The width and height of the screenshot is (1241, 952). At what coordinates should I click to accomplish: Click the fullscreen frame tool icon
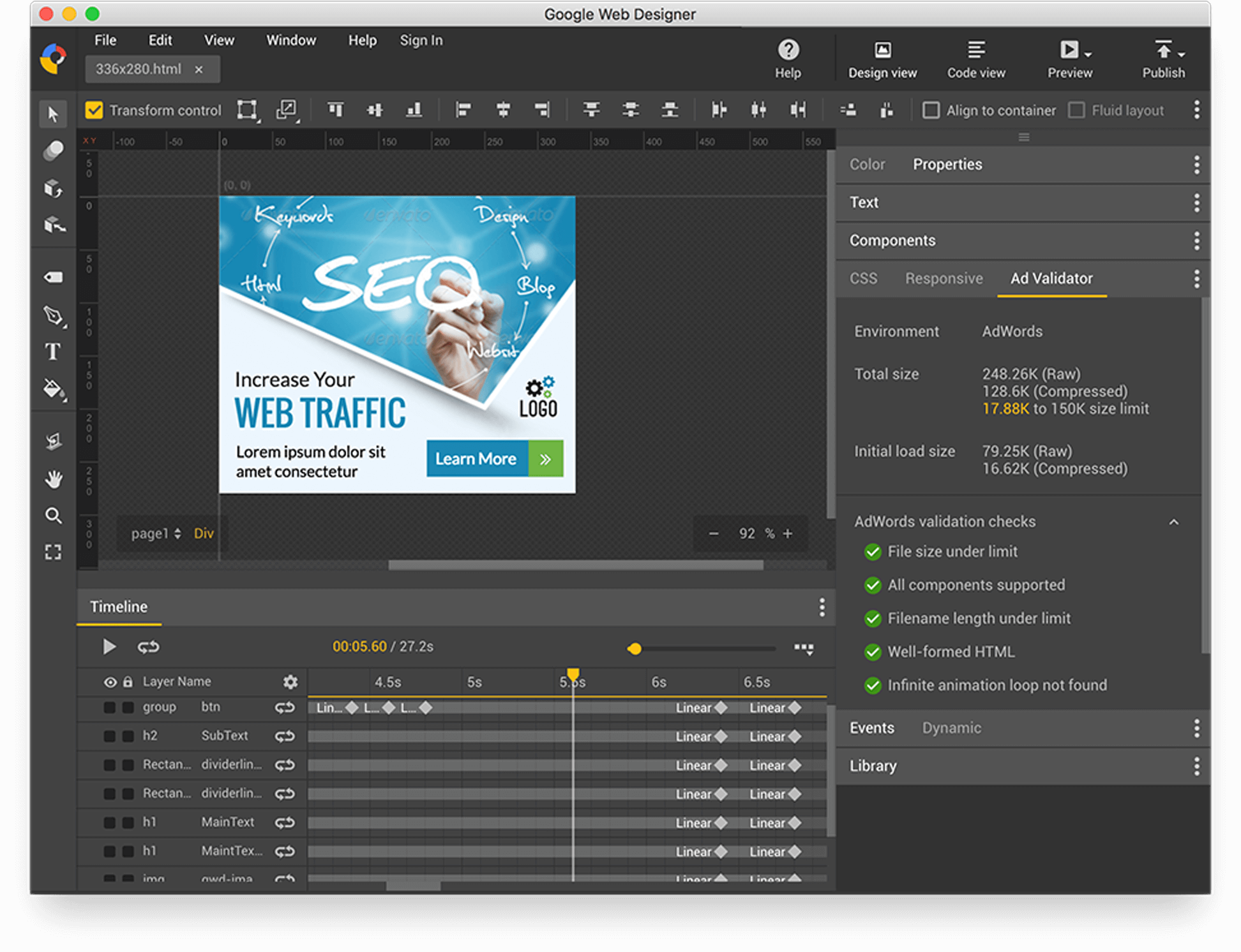(54, 552)
